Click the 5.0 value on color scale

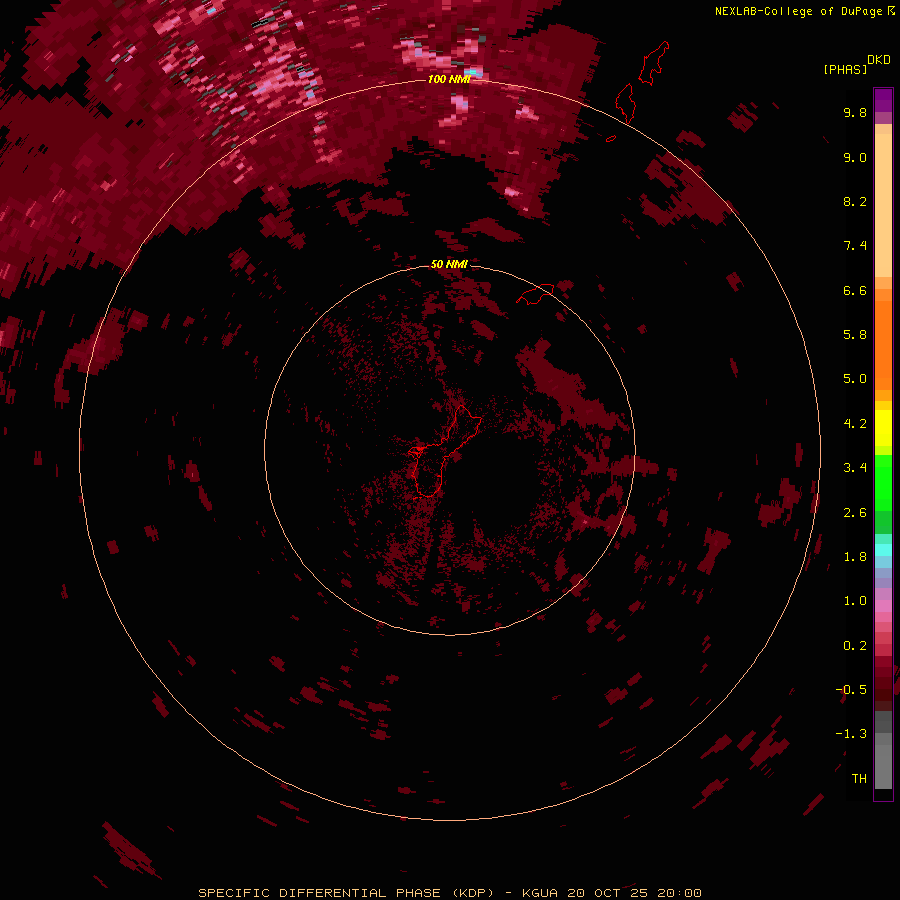(855, 379)
